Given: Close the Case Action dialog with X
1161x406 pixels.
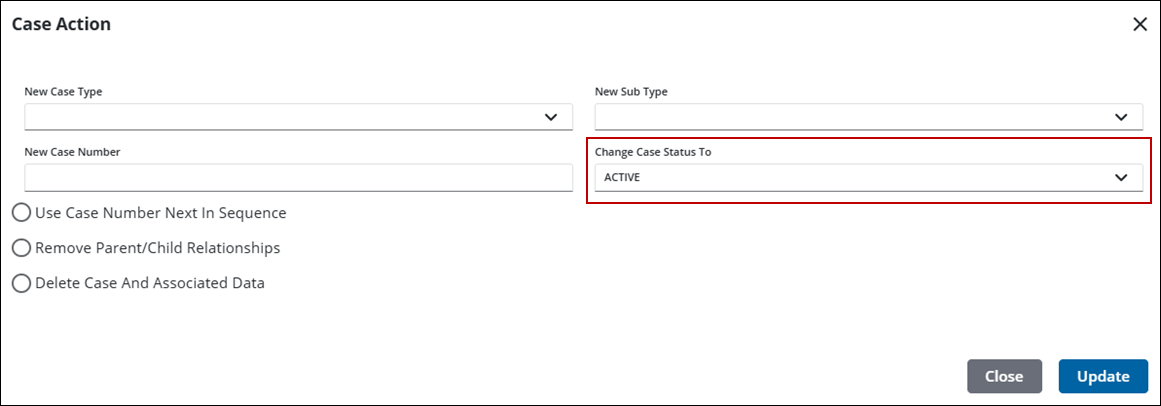Looking at the screenshot, I should coord(1140,24).
